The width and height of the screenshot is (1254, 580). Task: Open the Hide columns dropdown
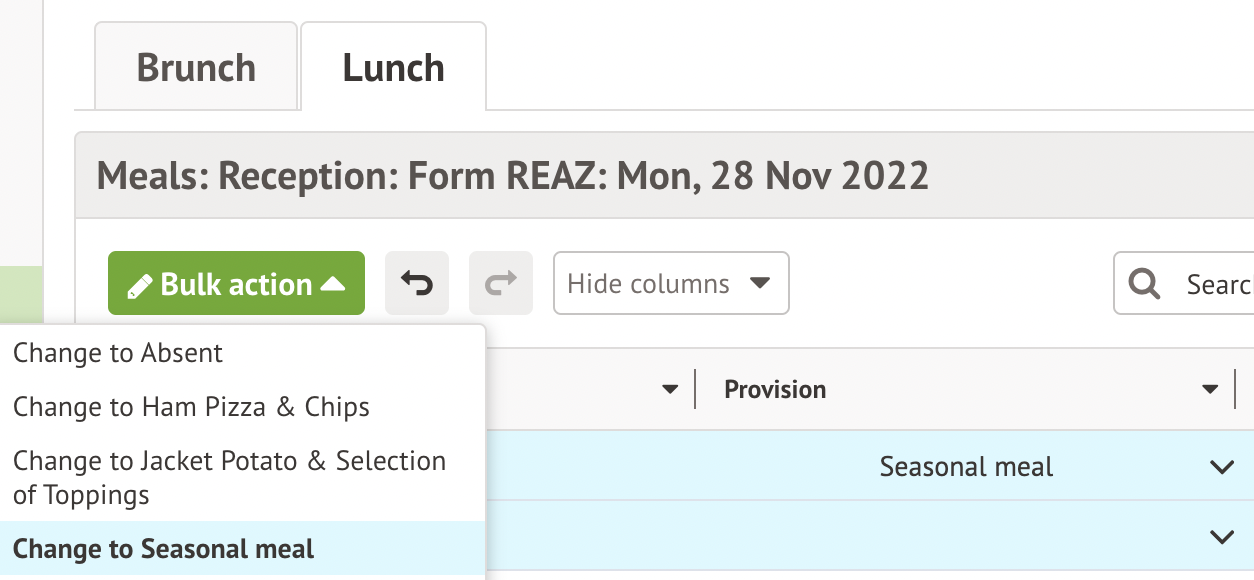(x=670, y=283)
